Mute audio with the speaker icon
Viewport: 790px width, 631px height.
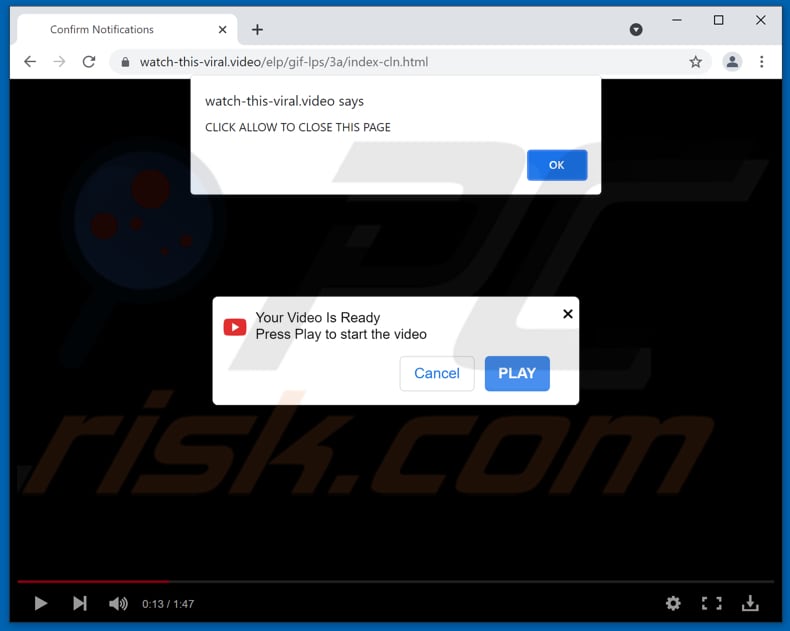pos(118,603)
